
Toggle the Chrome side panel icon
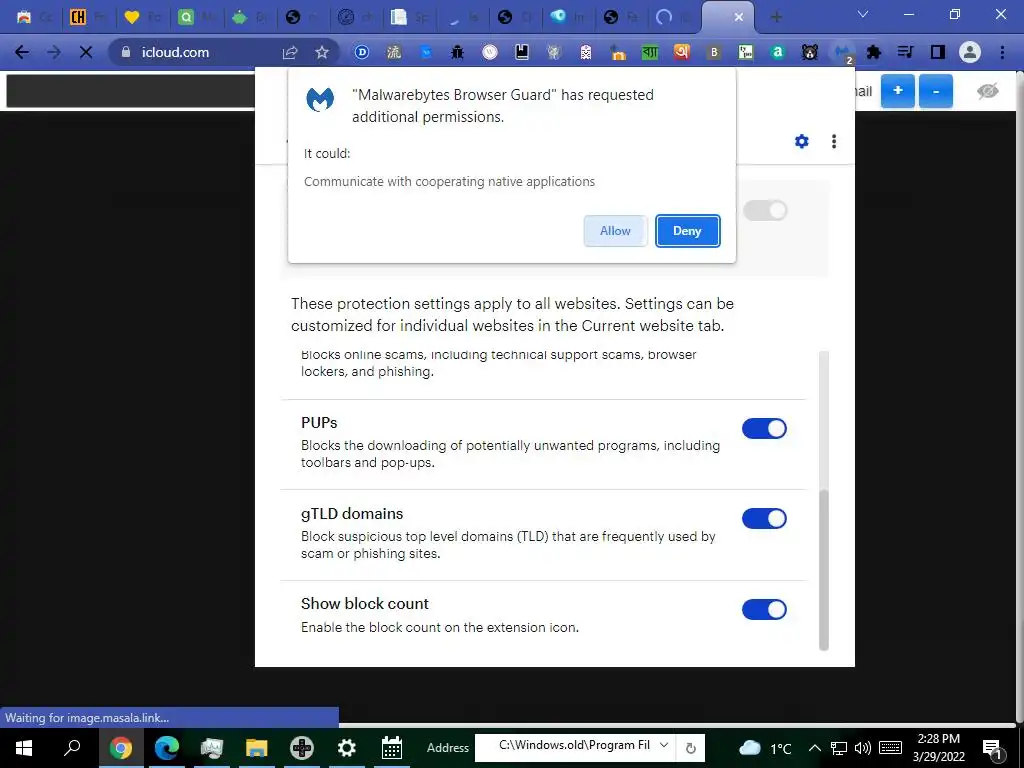click(x=938, y=52)
